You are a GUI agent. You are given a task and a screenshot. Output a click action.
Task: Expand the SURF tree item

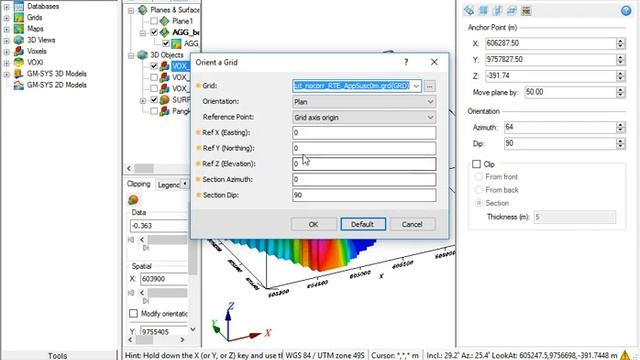[143, 100]
